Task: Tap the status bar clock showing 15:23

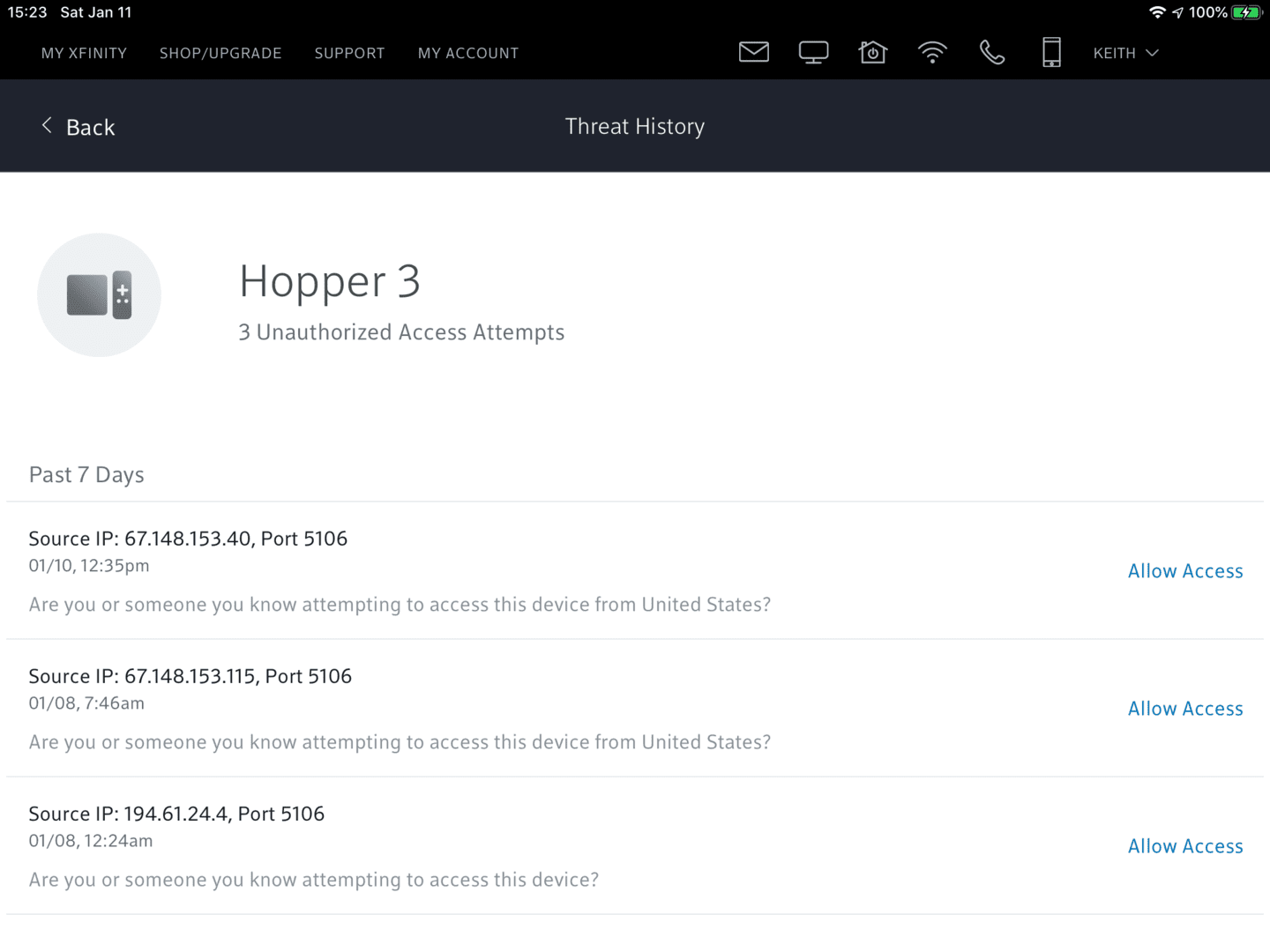Action: click(27, 12)
